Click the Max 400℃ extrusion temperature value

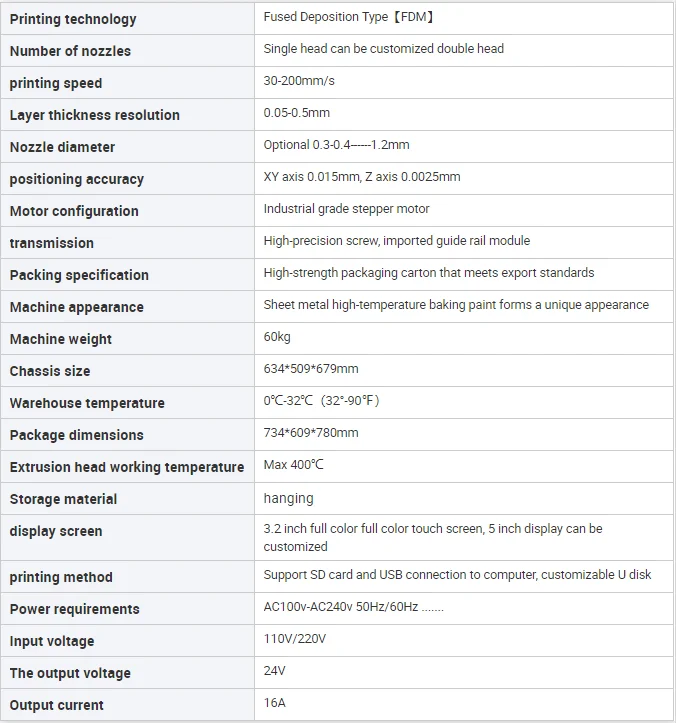[294, 465]
